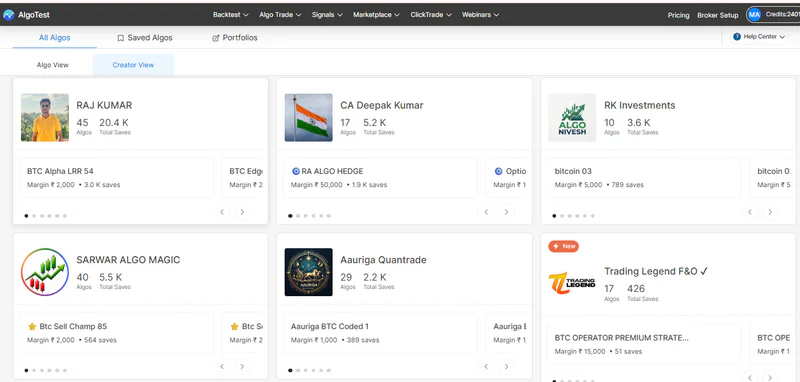800x382 pixels.
Task: Click the CA Deepak Kumar creator name
Action: click(x=382, y=106)
